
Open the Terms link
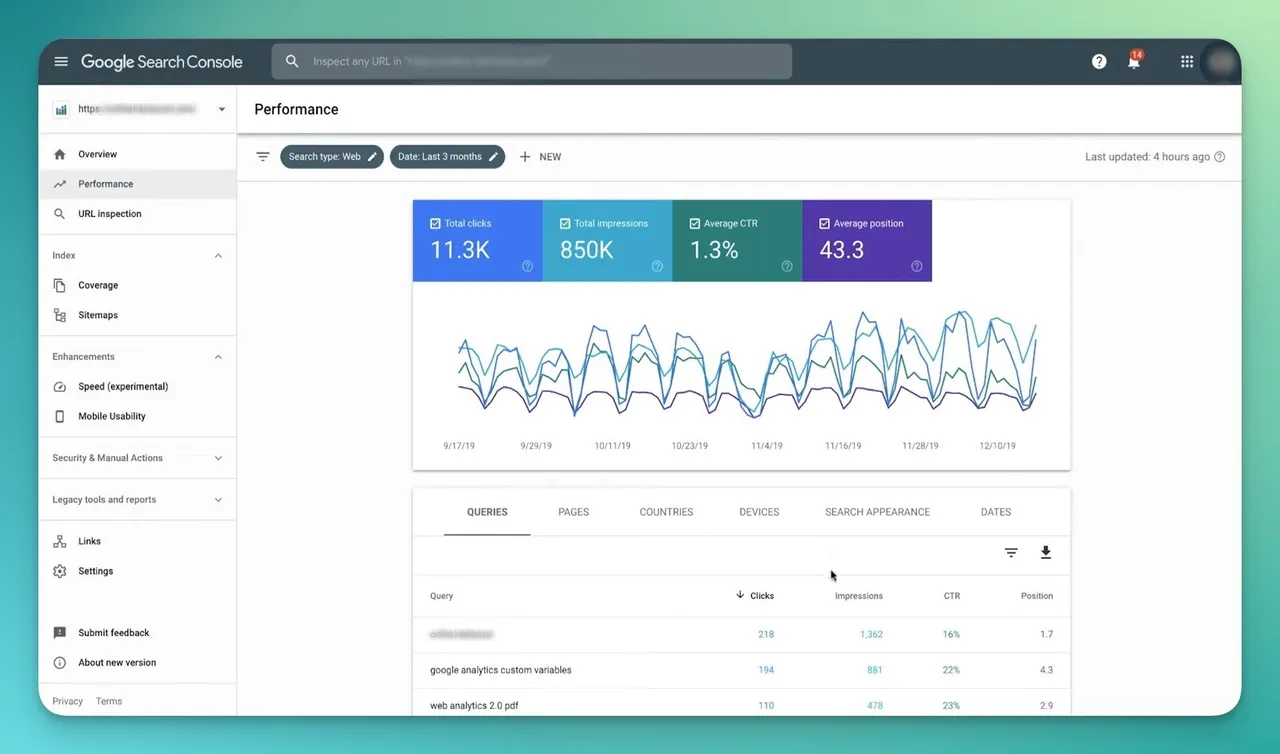point(109,701)
